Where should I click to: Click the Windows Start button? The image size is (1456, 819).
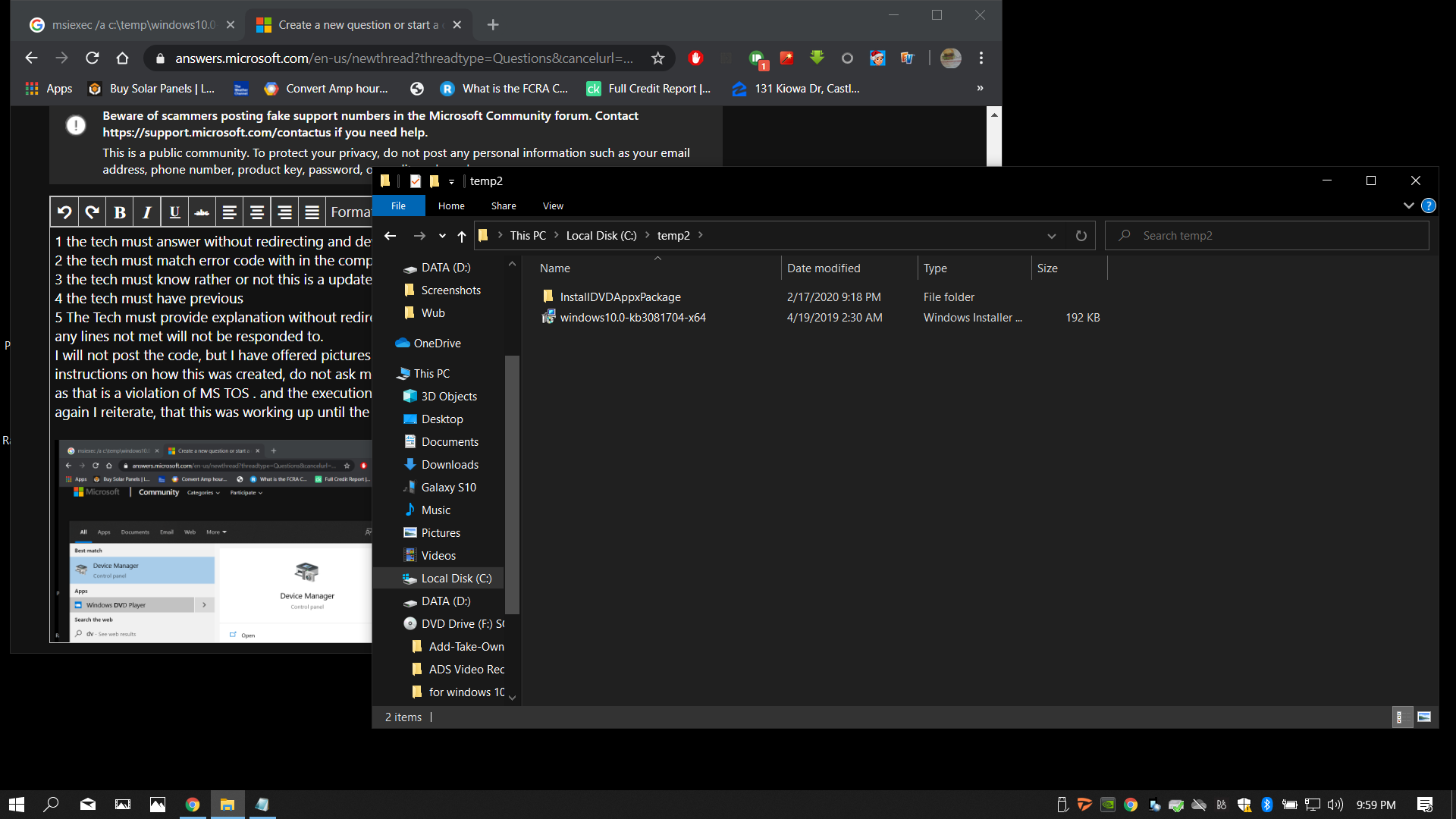coord(17,805)
